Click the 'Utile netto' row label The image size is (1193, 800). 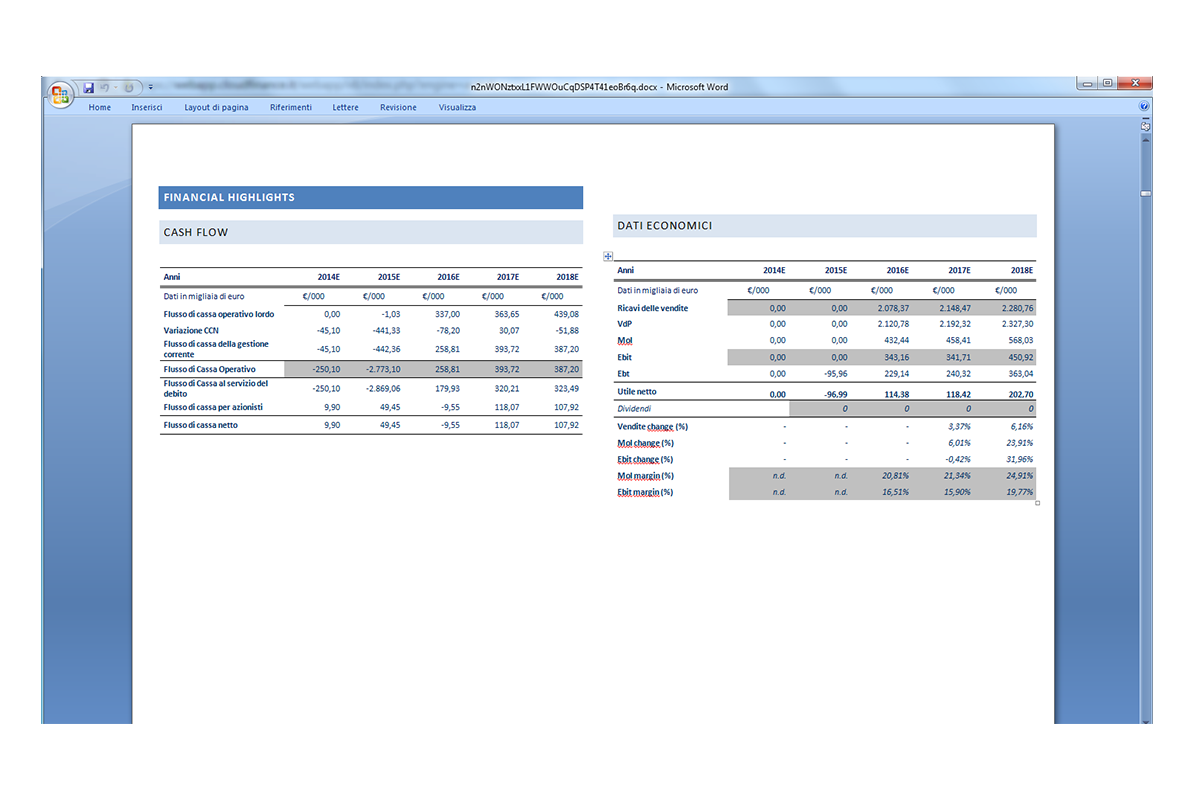point(636,391)
